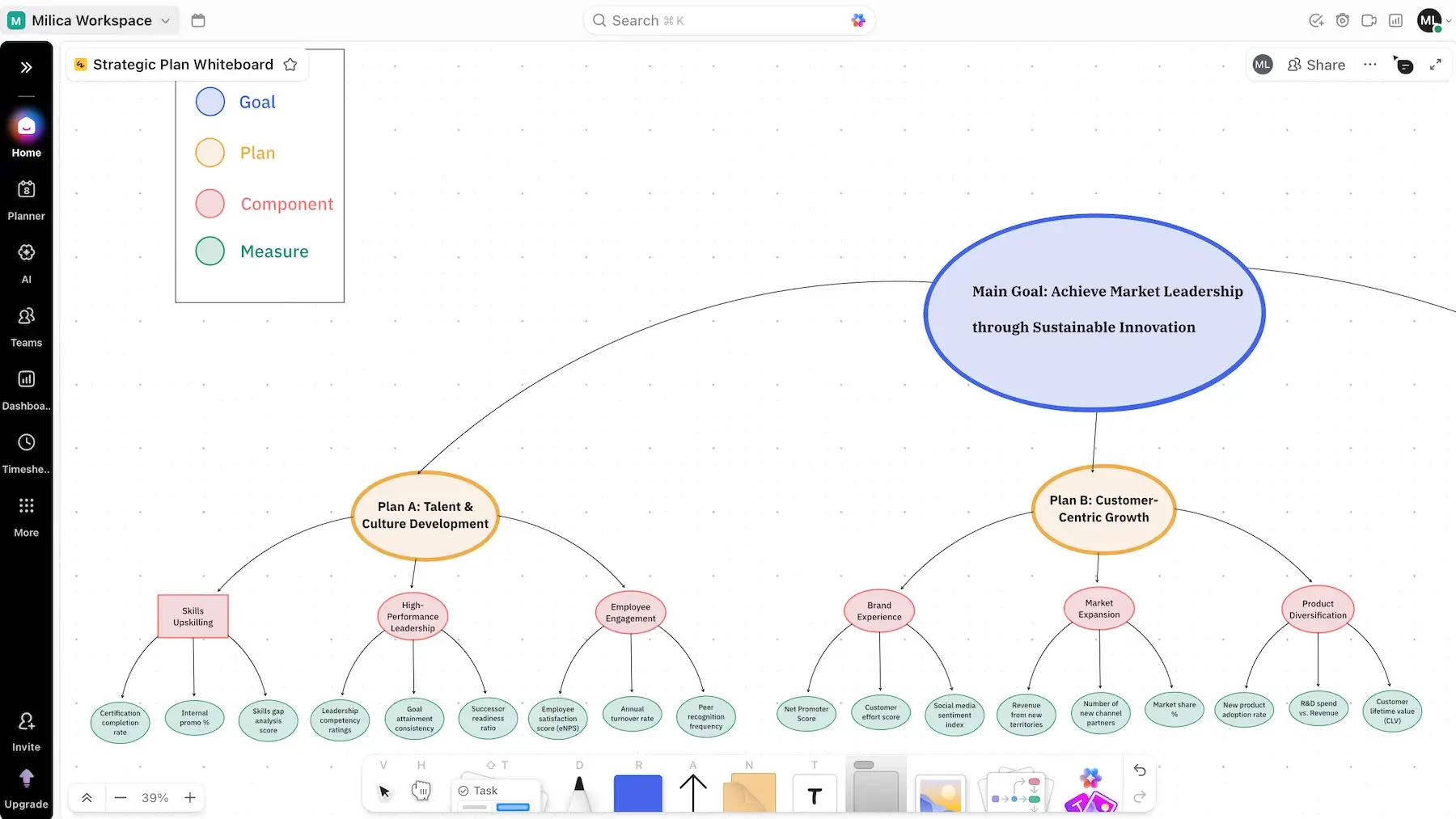Select the orange Plan legend circle
This screenshot has height=819, width=1456.
click(210, 153)
